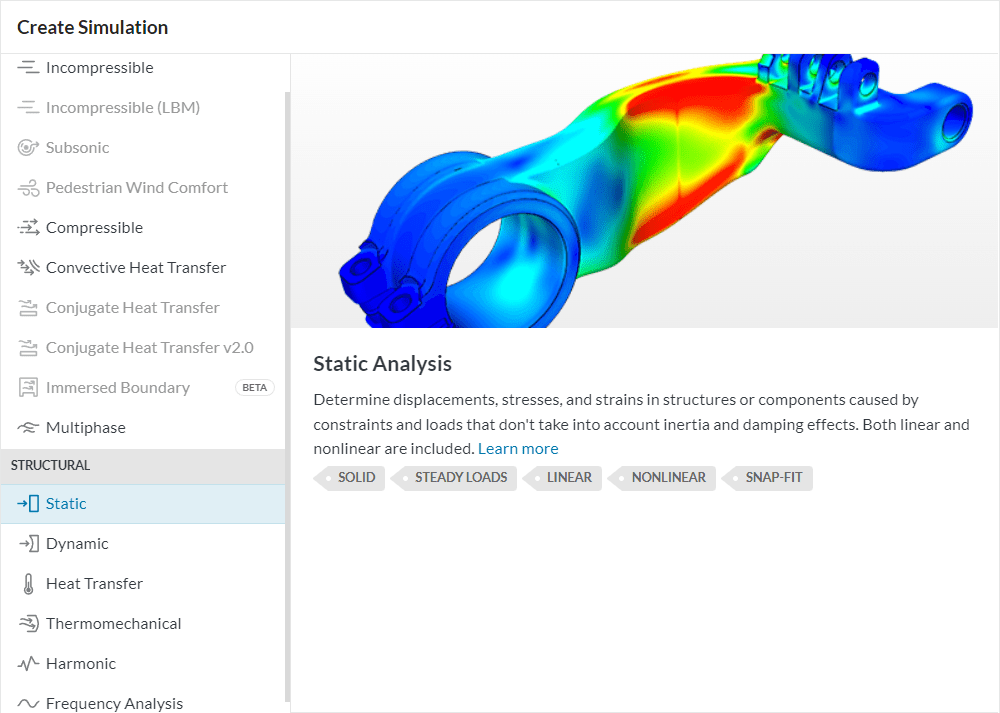The image size is (1000, 713).
Task: Click the stress analysis preview image
Action: coord(645,190)
